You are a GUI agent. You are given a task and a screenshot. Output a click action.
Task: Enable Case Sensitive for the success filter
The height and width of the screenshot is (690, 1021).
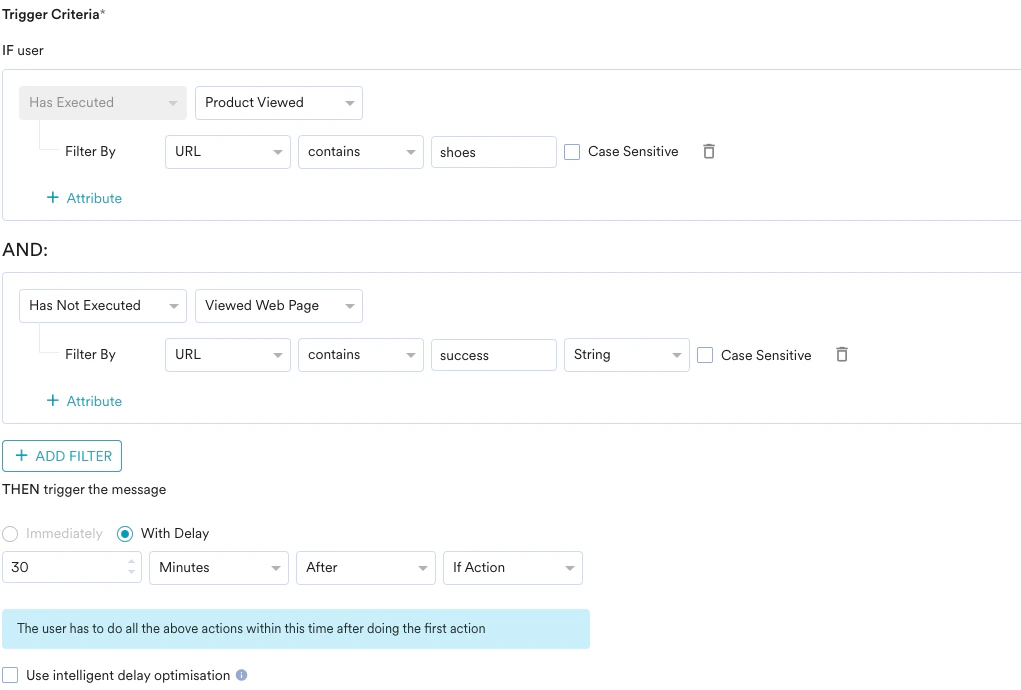coord(705,354)
